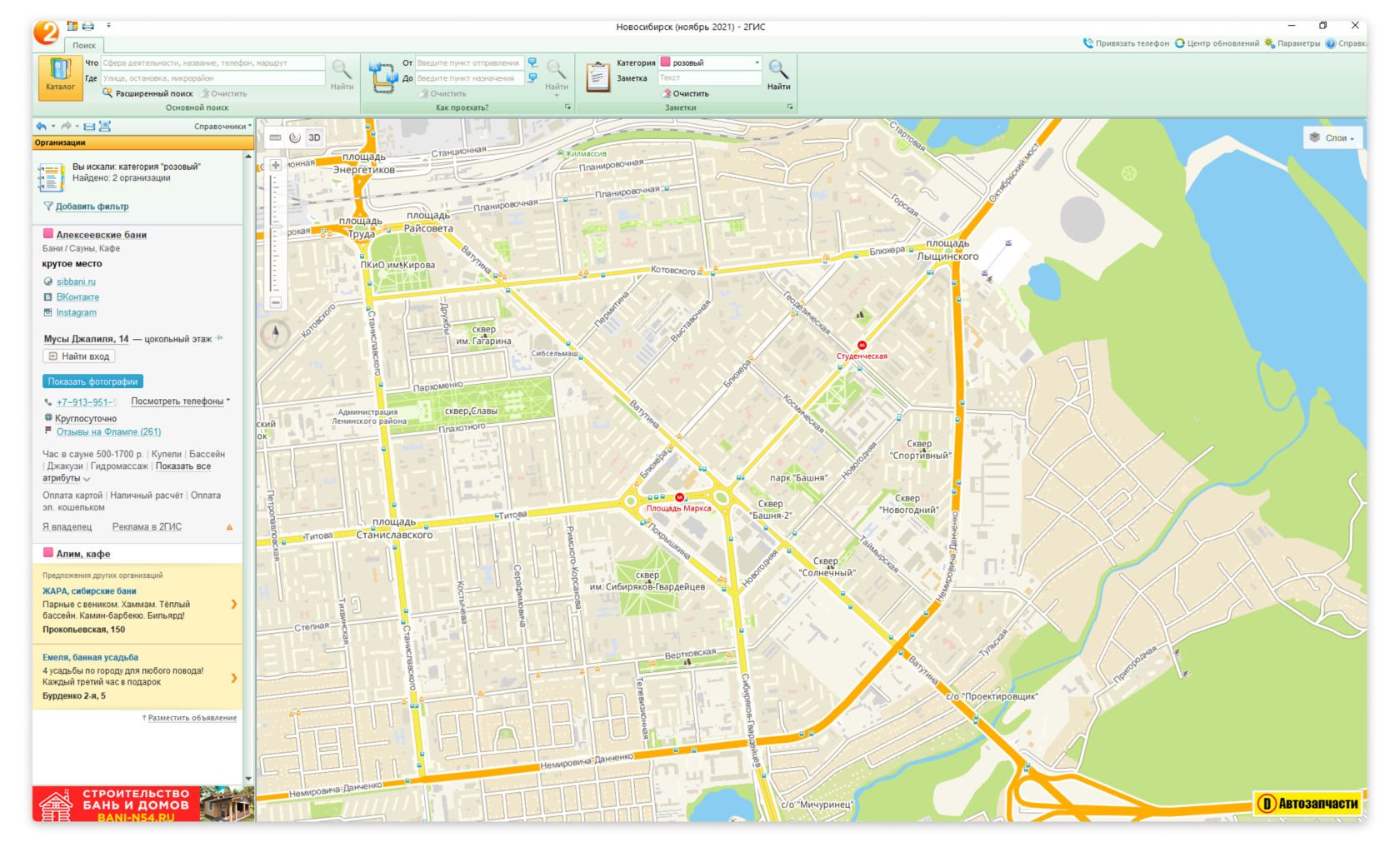The image size is (1400, 842).
Task: Open Центр обновлений update center
Action: click(1217, 43)
